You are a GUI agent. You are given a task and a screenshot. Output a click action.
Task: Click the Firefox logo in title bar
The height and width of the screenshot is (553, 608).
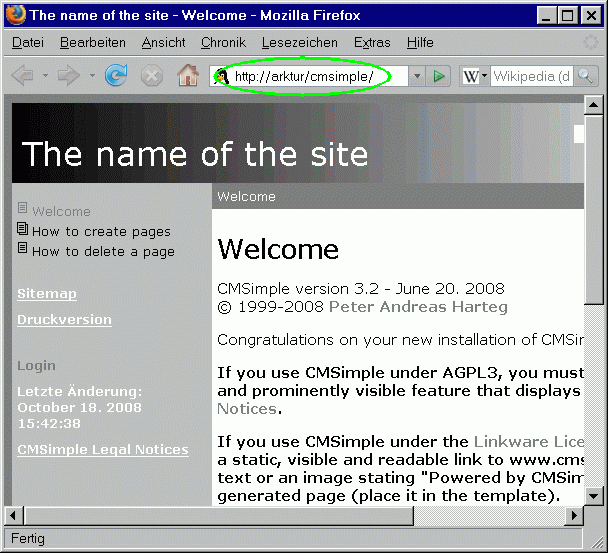point(16,15)
